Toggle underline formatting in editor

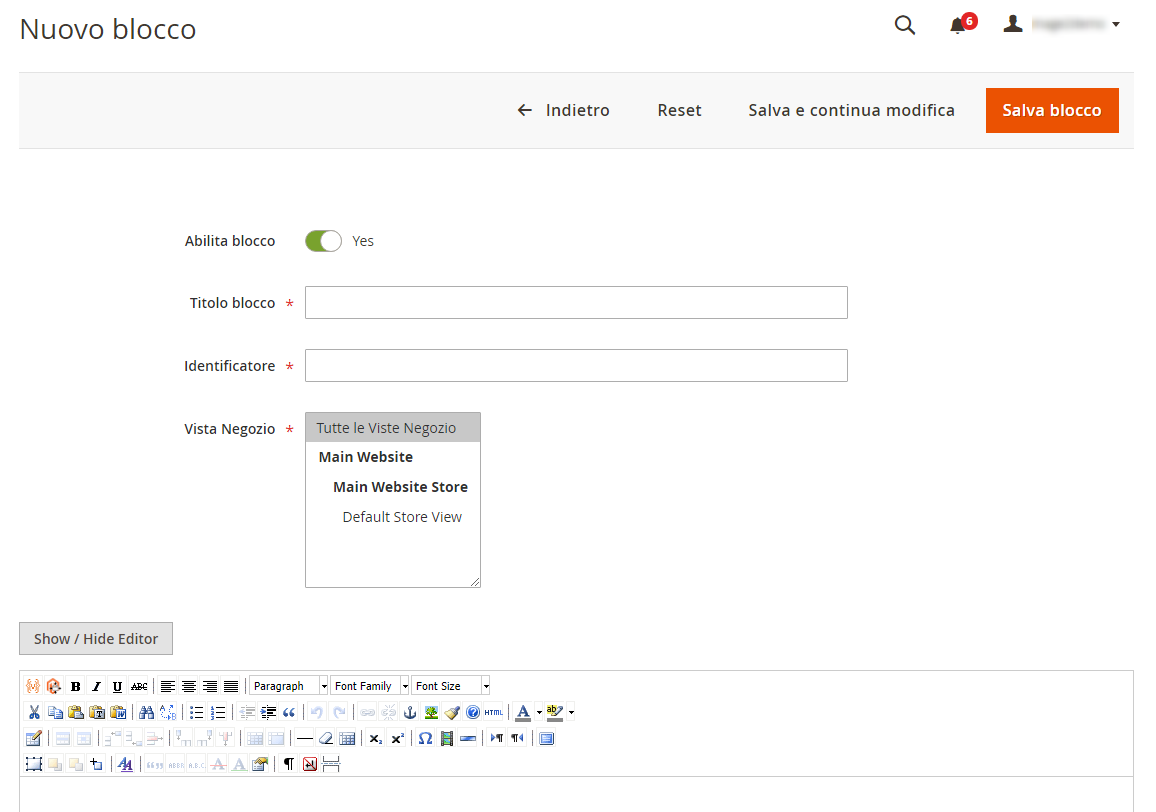pos(117,687)
